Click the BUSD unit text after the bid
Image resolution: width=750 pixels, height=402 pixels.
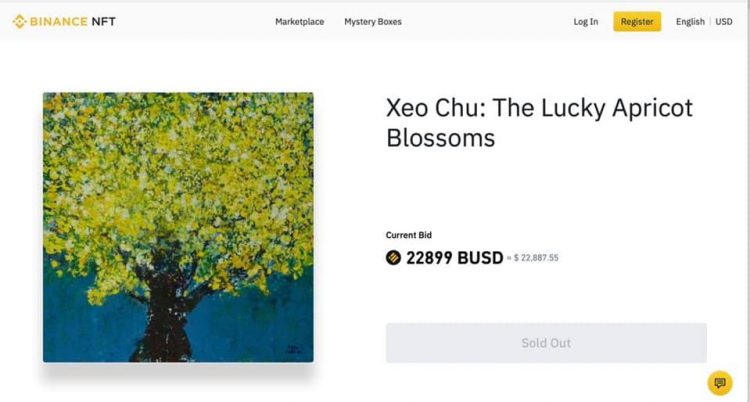[x=480, y=258]
